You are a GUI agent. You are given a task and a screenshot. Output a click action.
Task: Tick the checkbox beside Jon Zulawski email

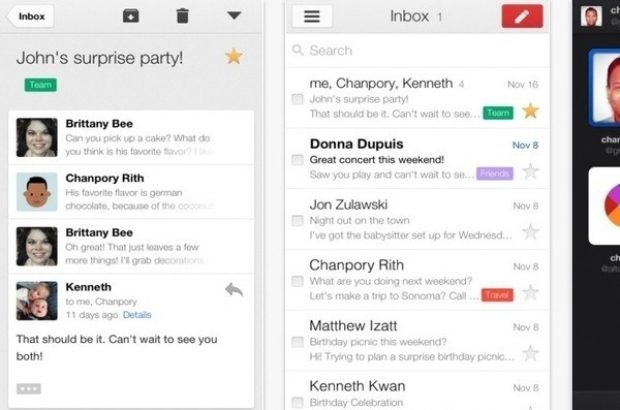point(297,220)
